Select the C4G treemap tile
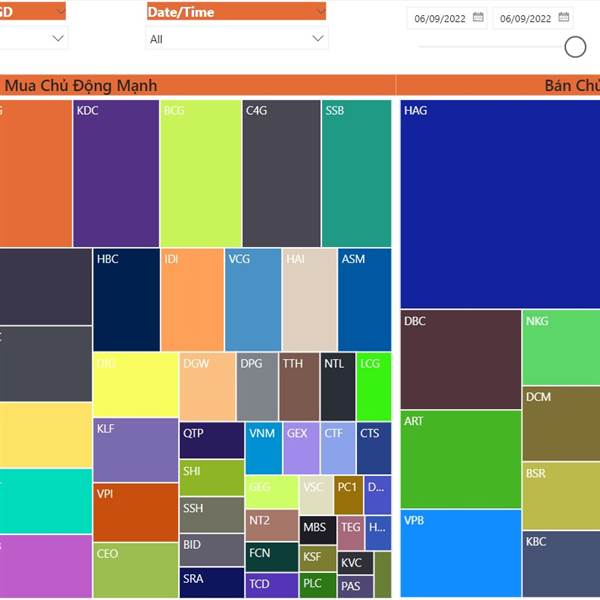Image resolution: width=600 pixels, height=600 pixels. [282, 173]
